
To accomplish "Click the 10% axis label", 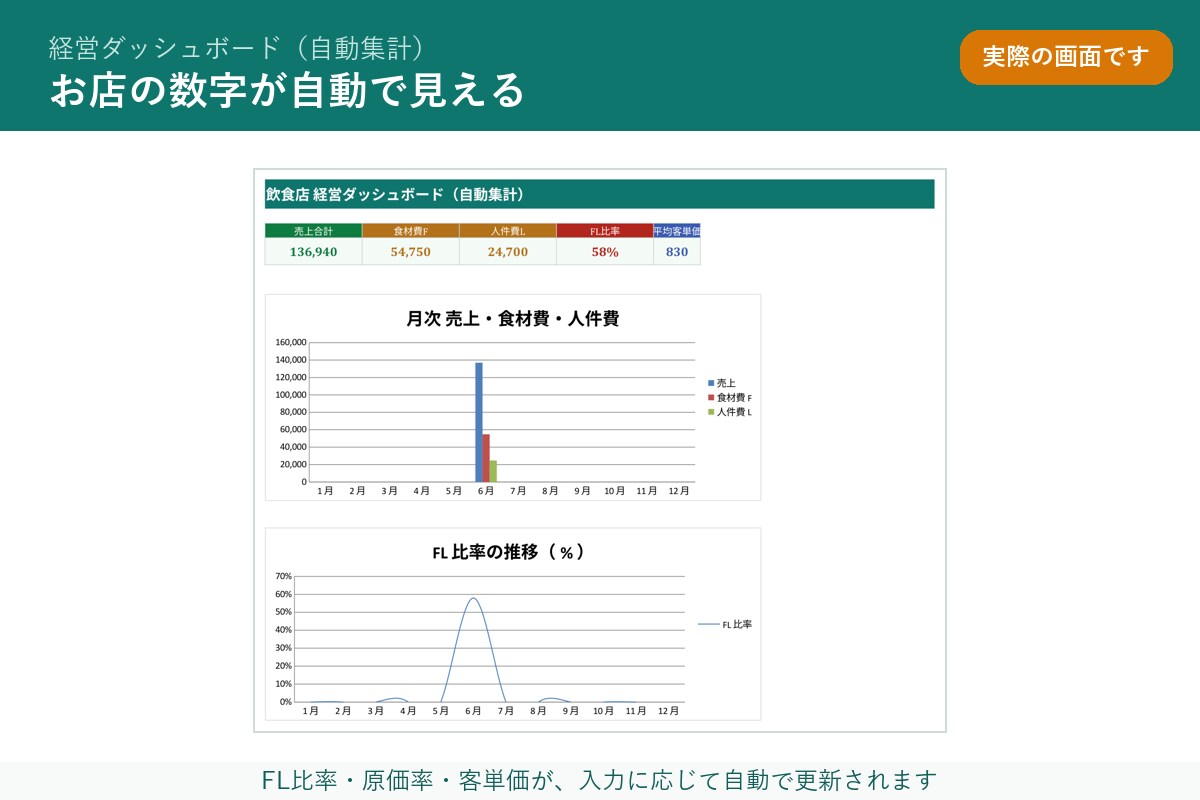I will point(283,684).
